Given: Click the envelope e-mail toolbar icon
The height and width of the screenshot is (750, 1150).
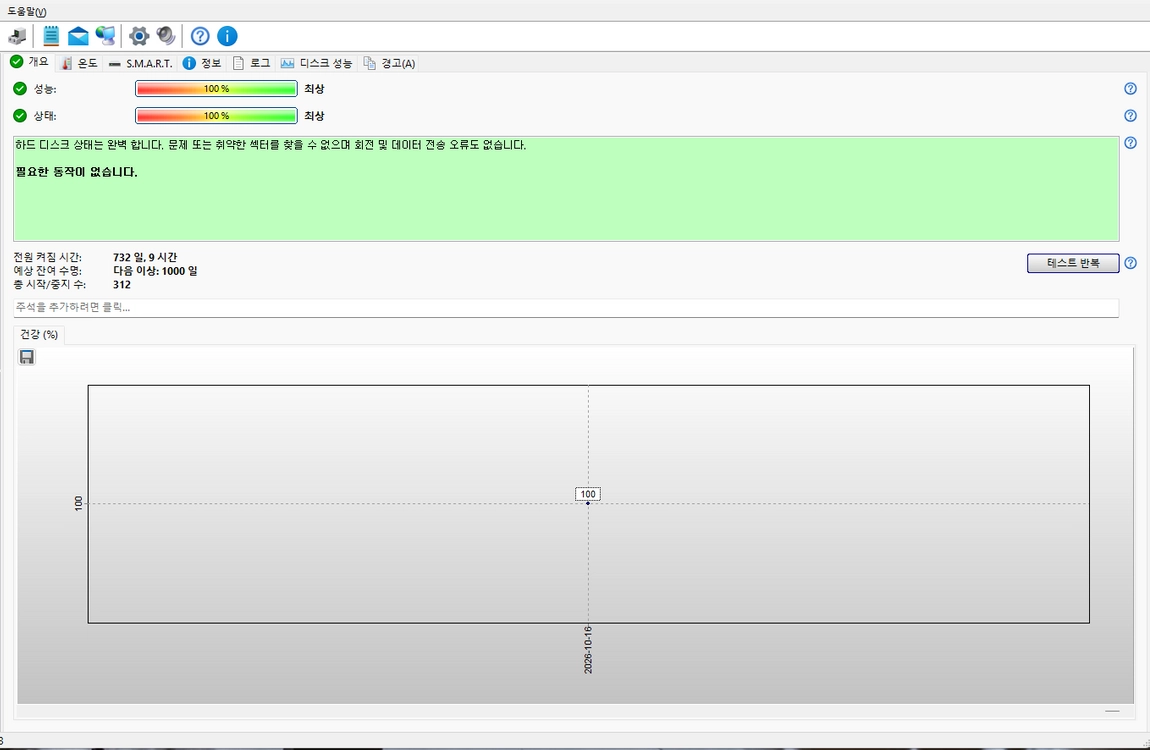Looking at the screenshot, I should click(78, 36).
